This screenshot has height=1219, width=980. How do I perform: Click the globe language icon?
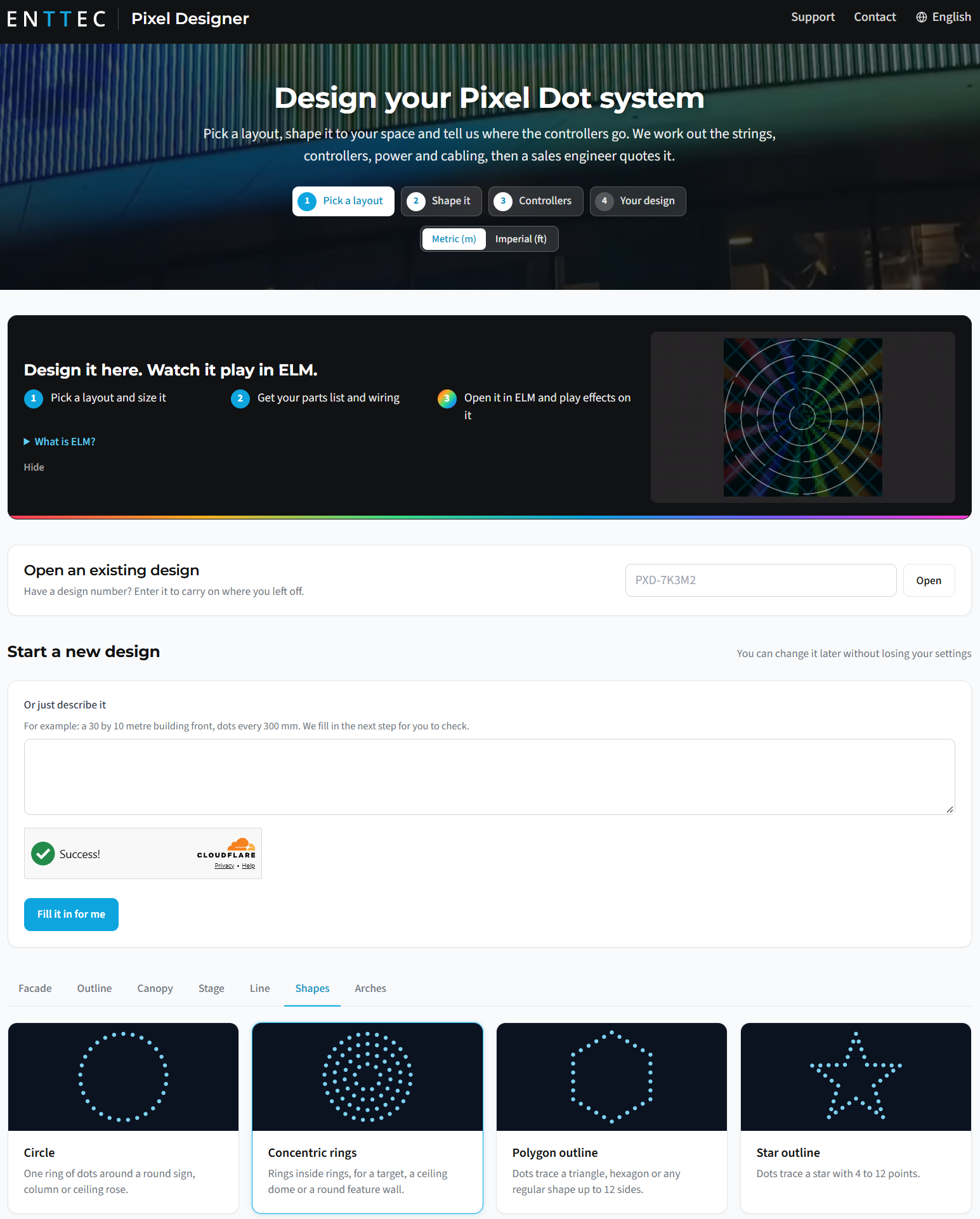coord(922,17)
